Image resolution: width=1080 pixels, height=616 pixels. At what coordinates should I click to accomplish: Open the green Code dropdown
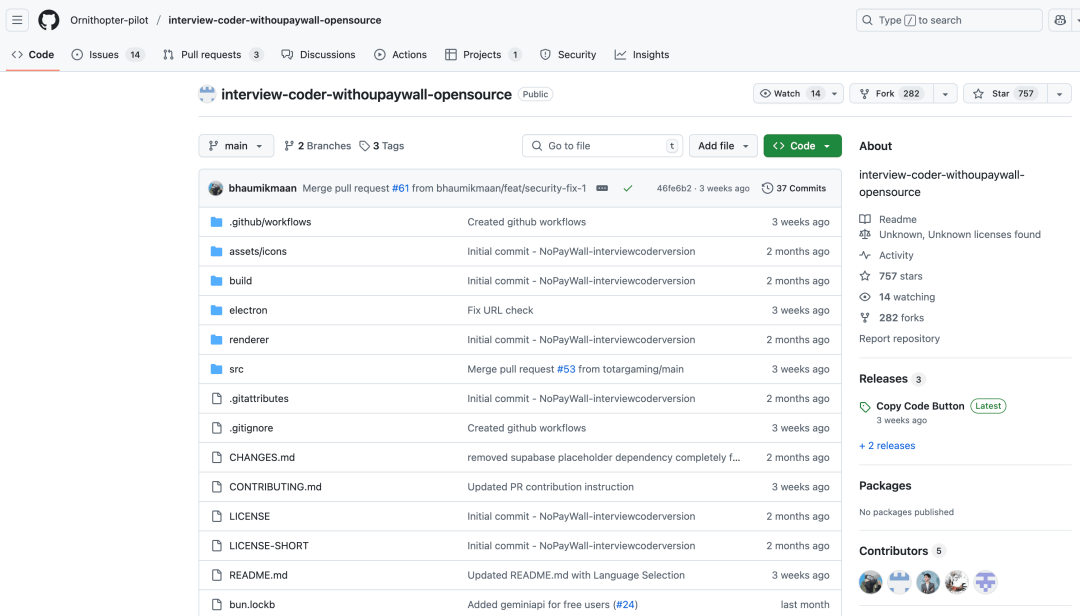[x=802, y=146]
